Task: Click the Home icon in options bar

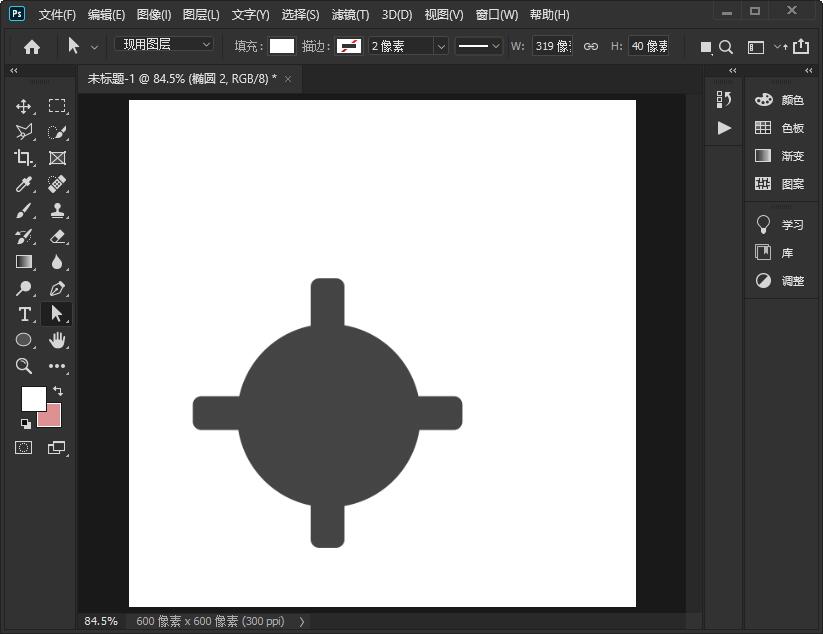Action: [x=32, y=46]
